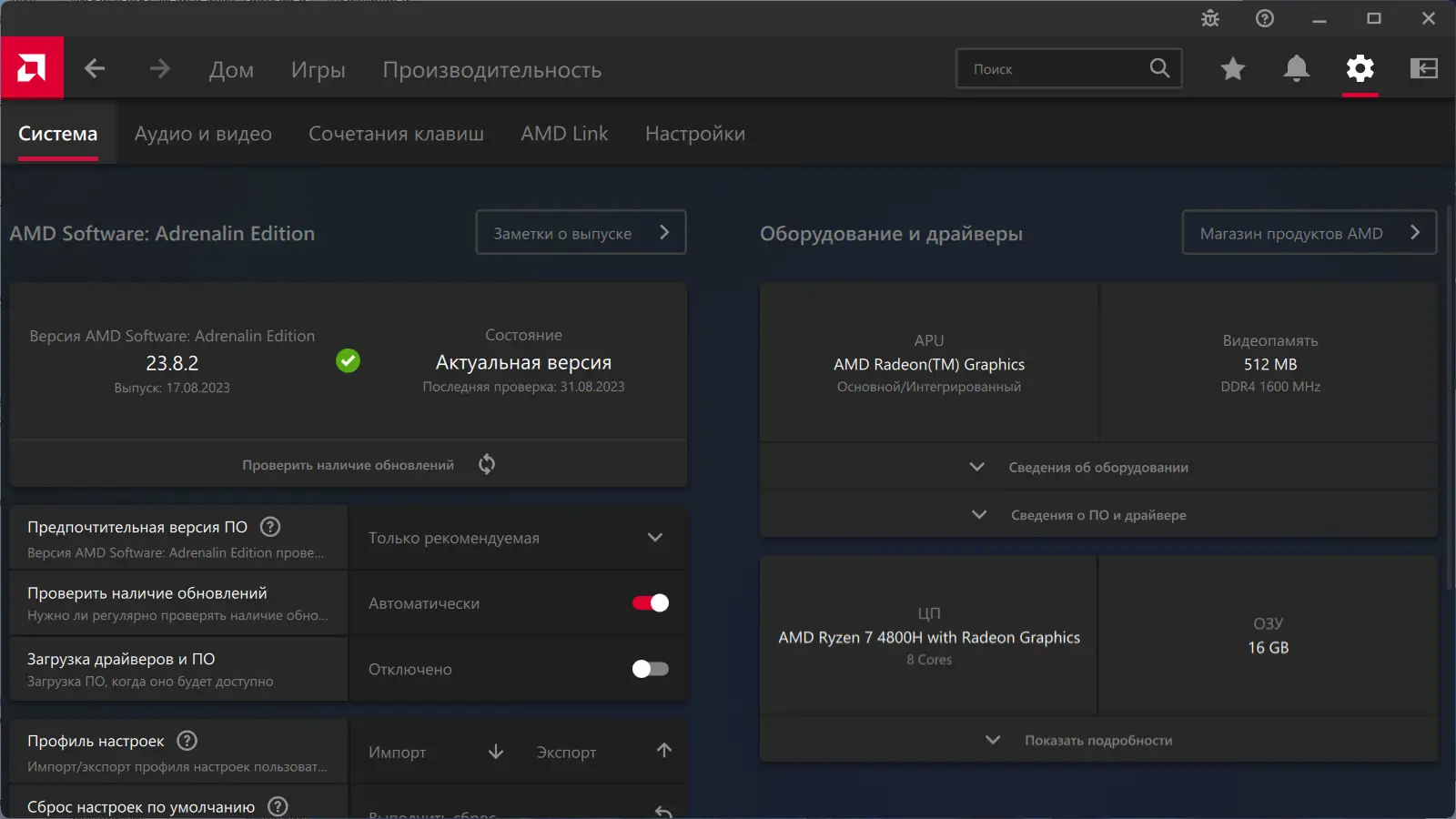1456x819 pixels.
Task: Open the preferred software version dropdown
Action: tap(517, 538)
